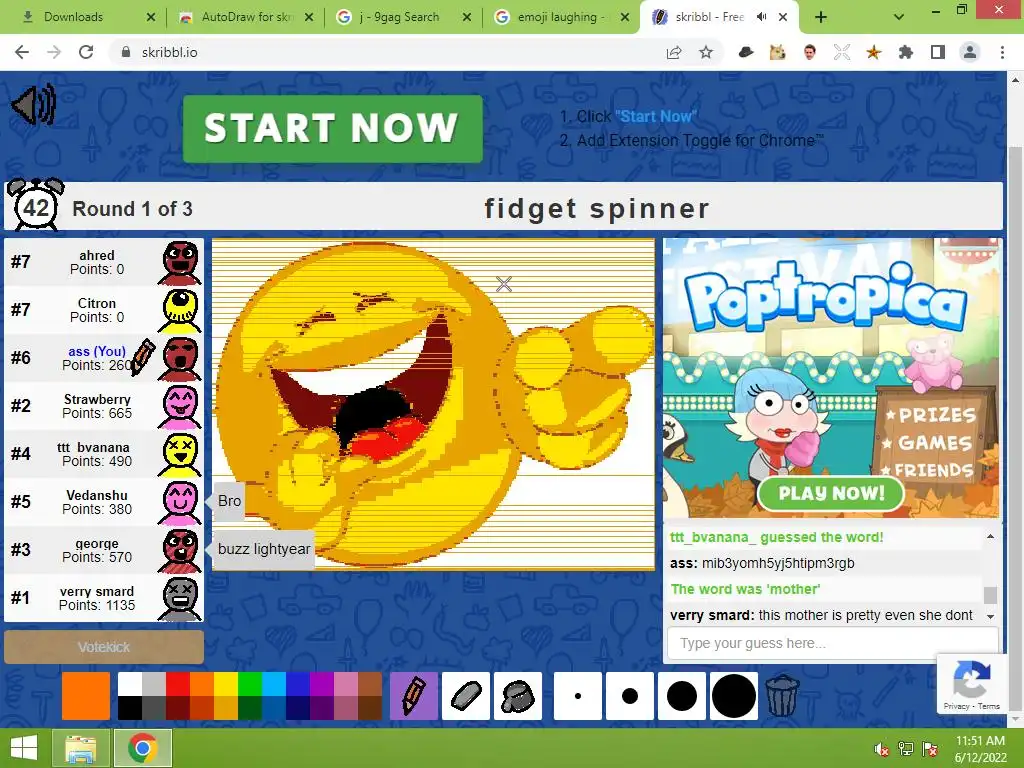This screenshot has height=768, width=1024.
Task: Choose the largest brush size
Action: tap(734, 696)
